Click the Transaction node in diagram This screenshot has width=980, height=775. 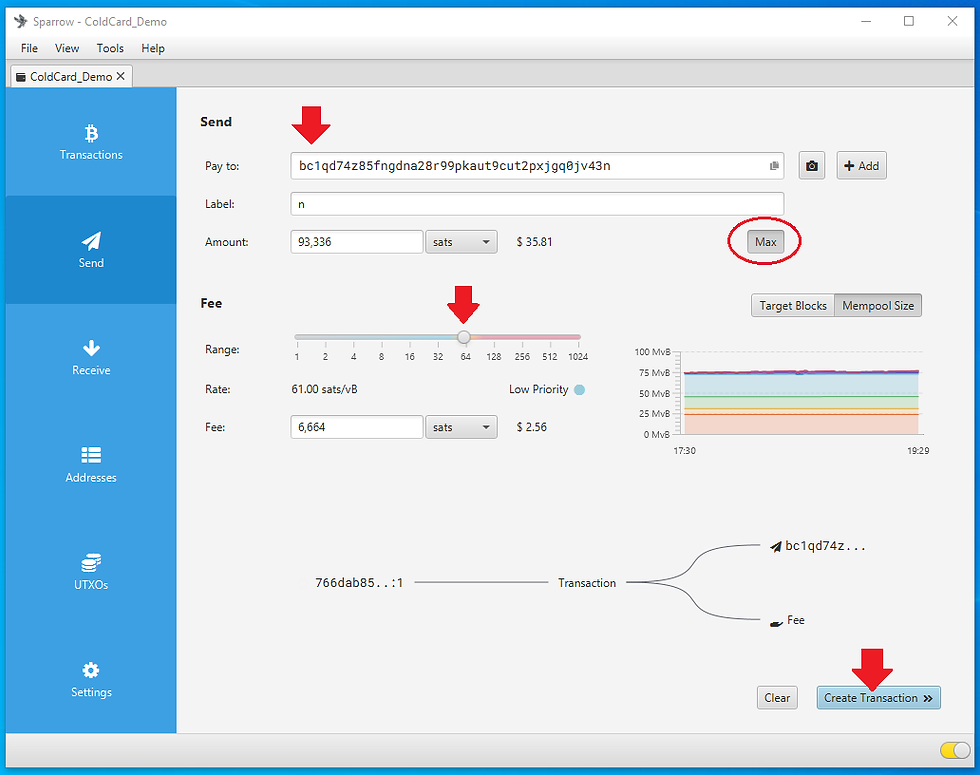[x=587, y=583]
